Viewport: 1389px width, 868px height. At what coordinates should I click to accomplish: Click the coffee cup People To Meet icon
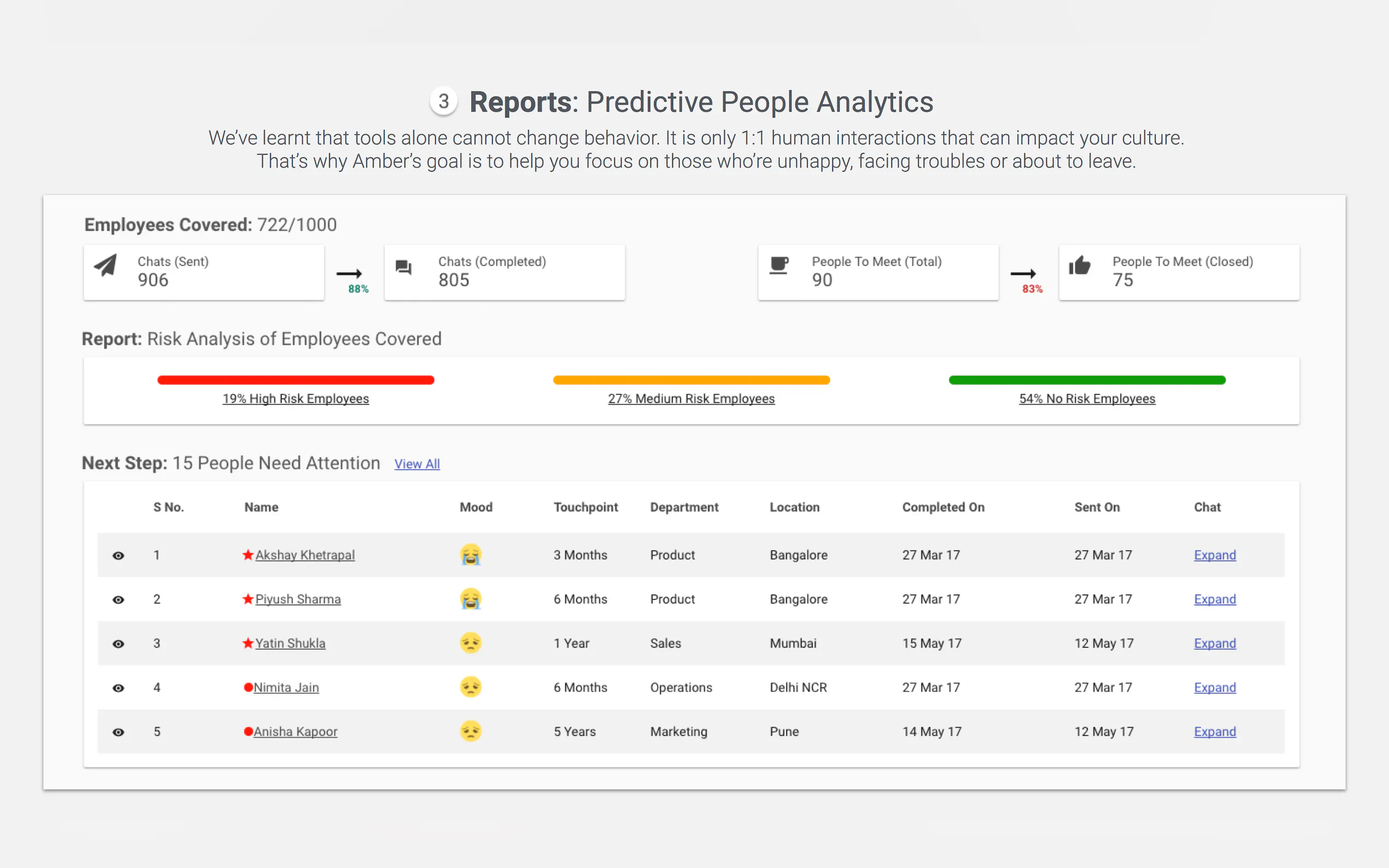(x=779, y=265)
